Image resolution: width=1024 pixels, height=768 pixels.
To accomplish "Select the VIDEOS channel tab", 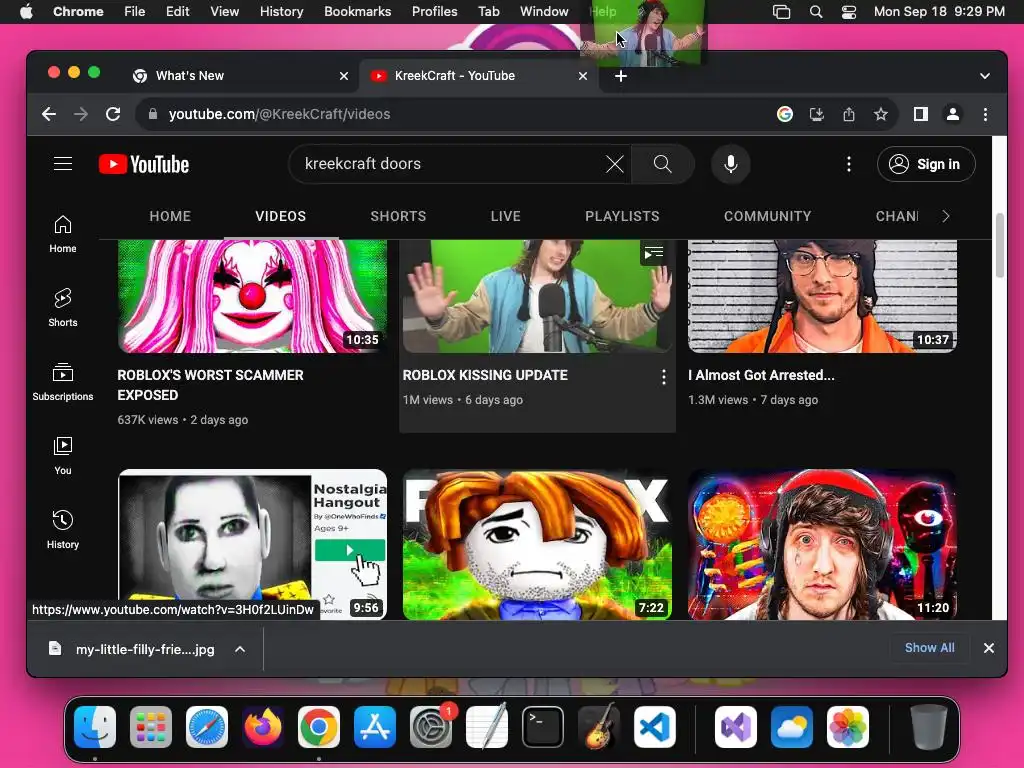I will (280, 216).
